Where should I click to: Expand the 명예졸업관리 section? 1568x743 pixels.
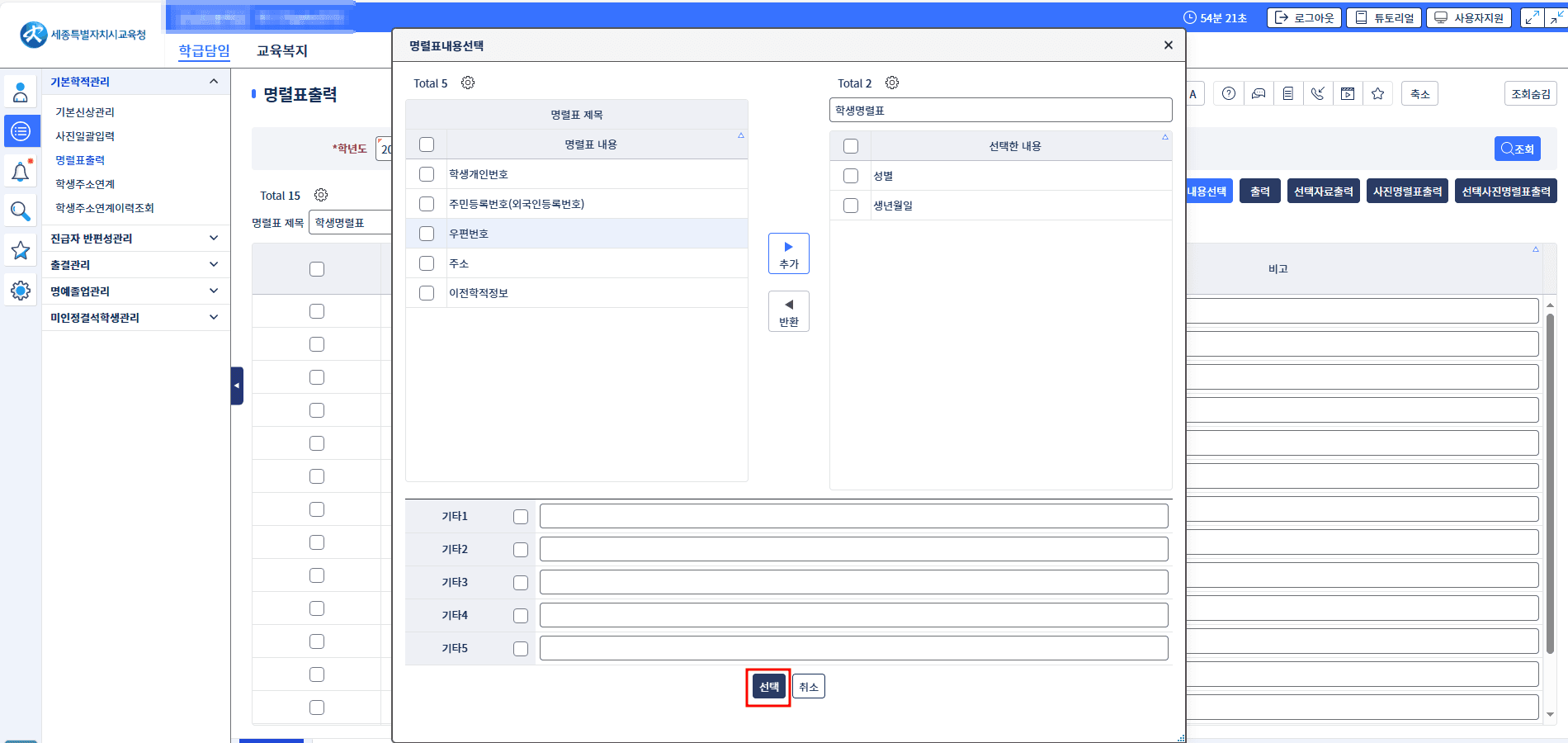point(214,291)
